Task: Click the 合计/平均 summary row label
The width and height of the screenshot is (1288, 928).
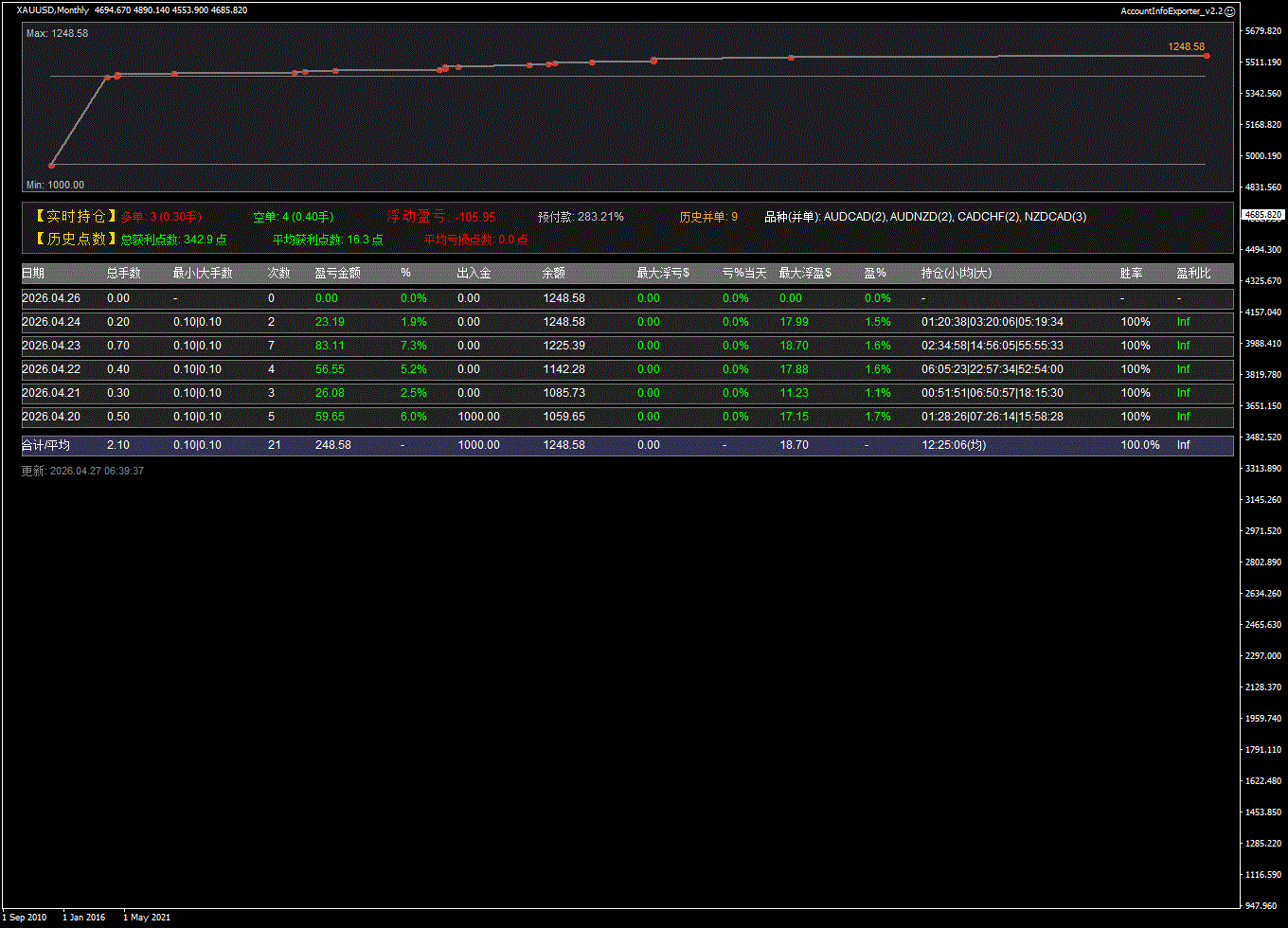Action: (x=45, y=445)
